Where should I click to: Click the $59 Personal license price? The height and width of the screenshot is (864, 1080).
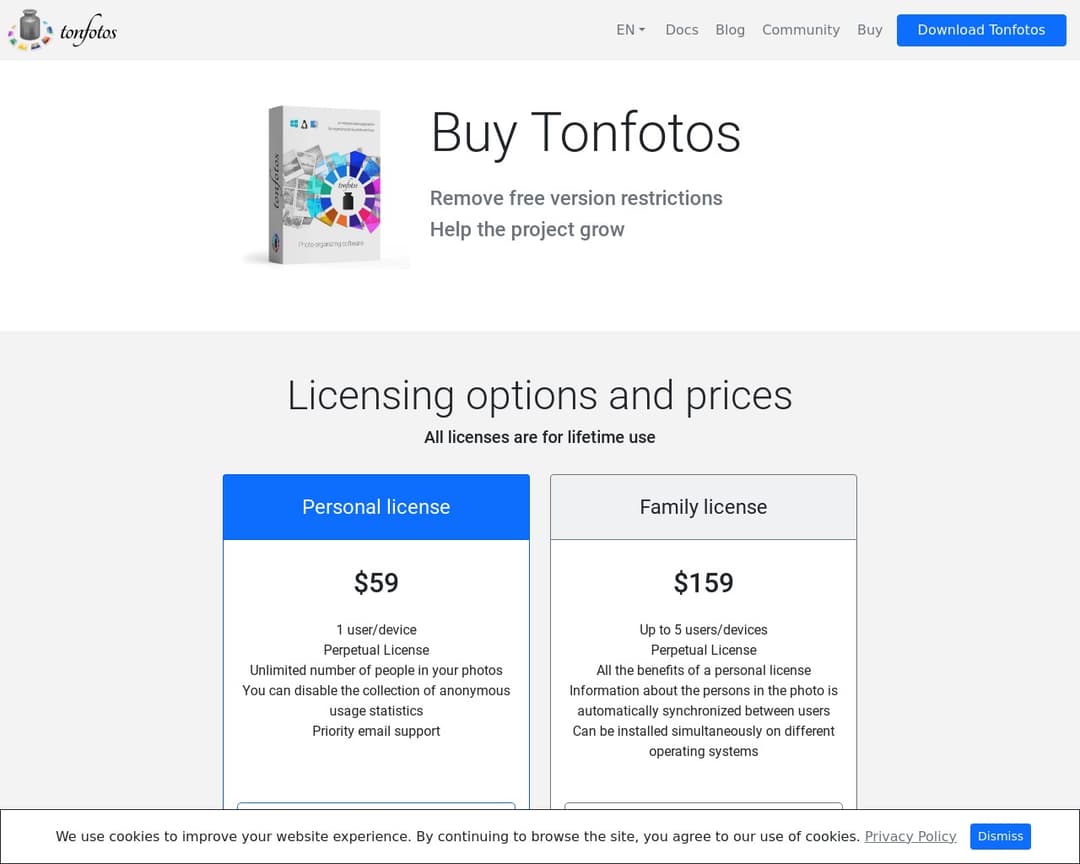click(x=376, y=582)
